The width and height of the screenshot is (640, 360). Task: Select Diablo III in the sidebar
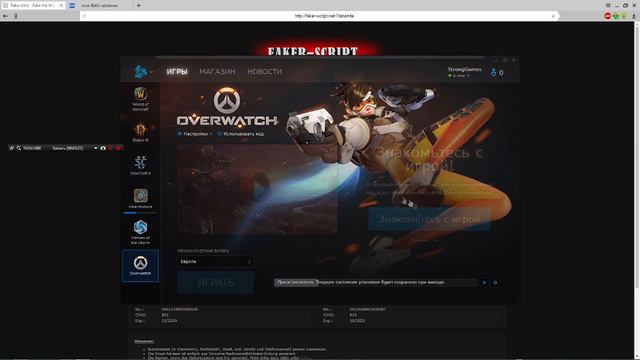tap(140, 132)
